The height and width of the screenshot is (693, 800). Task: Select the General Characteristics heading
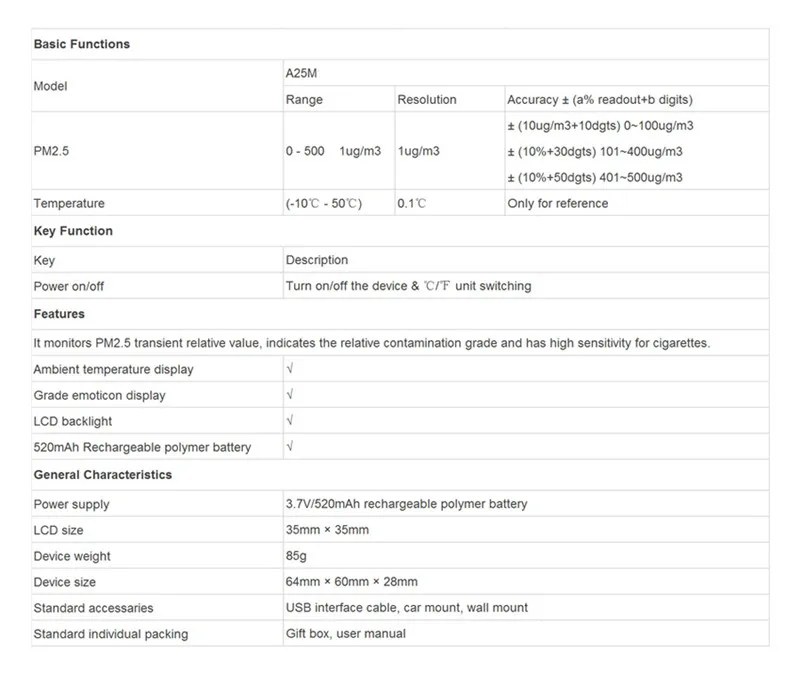(103, 475)
